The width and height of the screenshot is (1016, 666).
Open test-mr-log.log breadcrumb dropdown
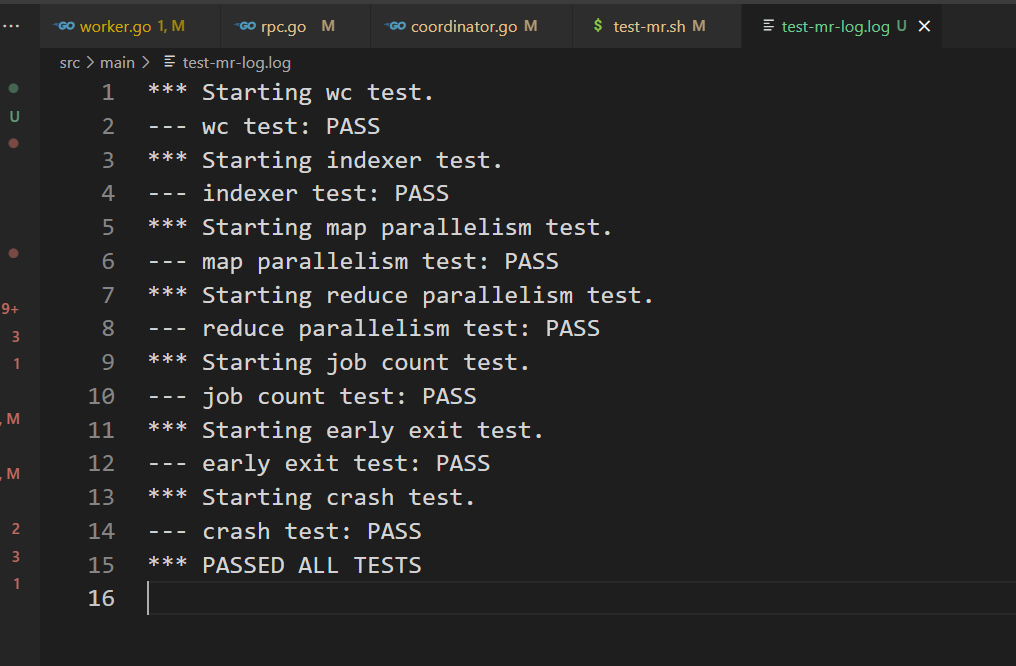pyautogui.click(x=236, y=62)
